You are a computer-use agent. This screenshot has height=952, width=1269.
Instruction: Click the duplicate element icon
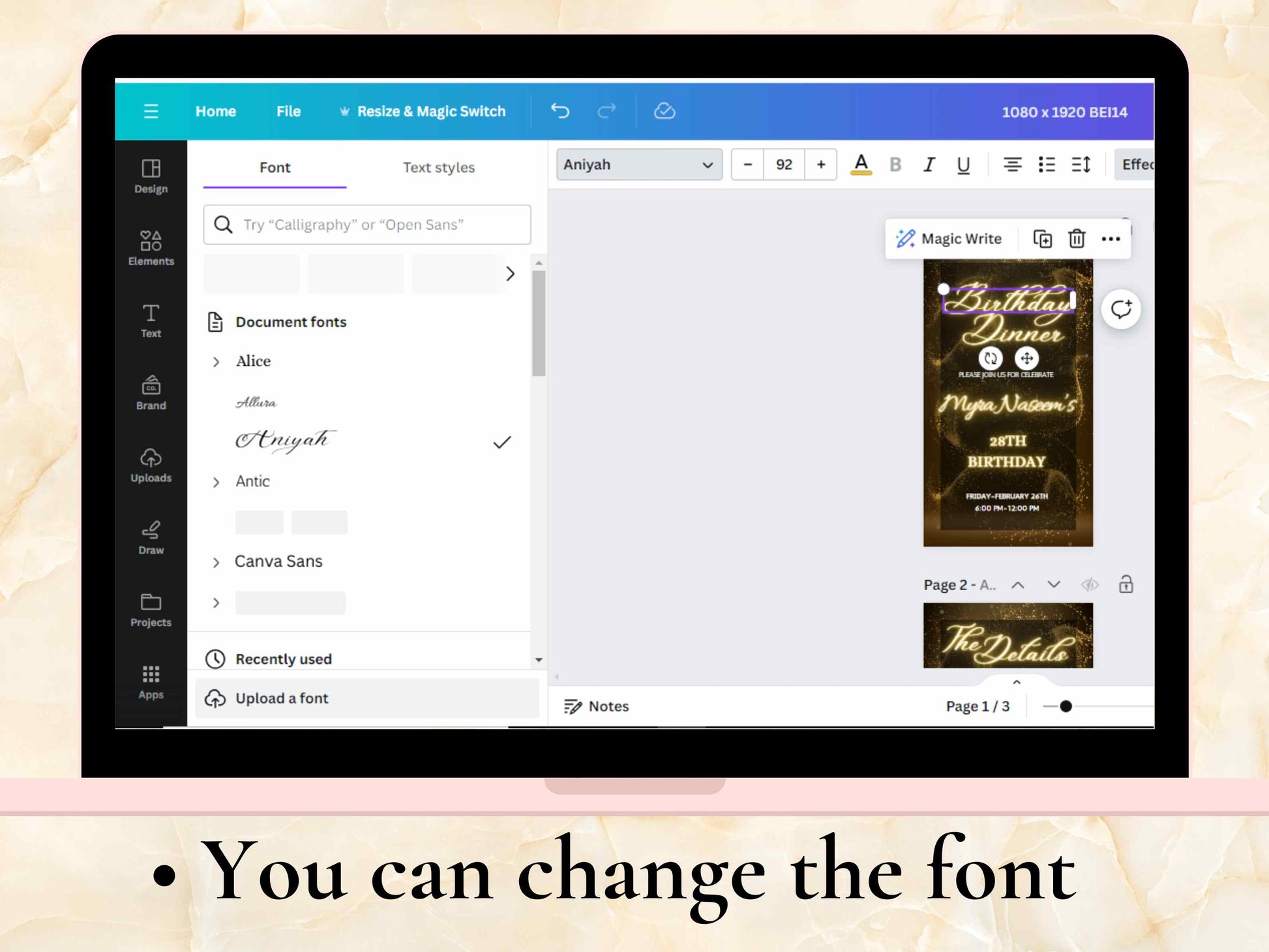[1042, 239]
